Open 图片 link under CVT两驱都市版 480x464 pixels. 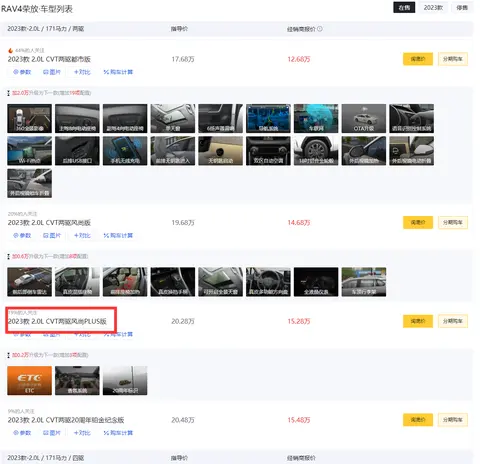52,72
